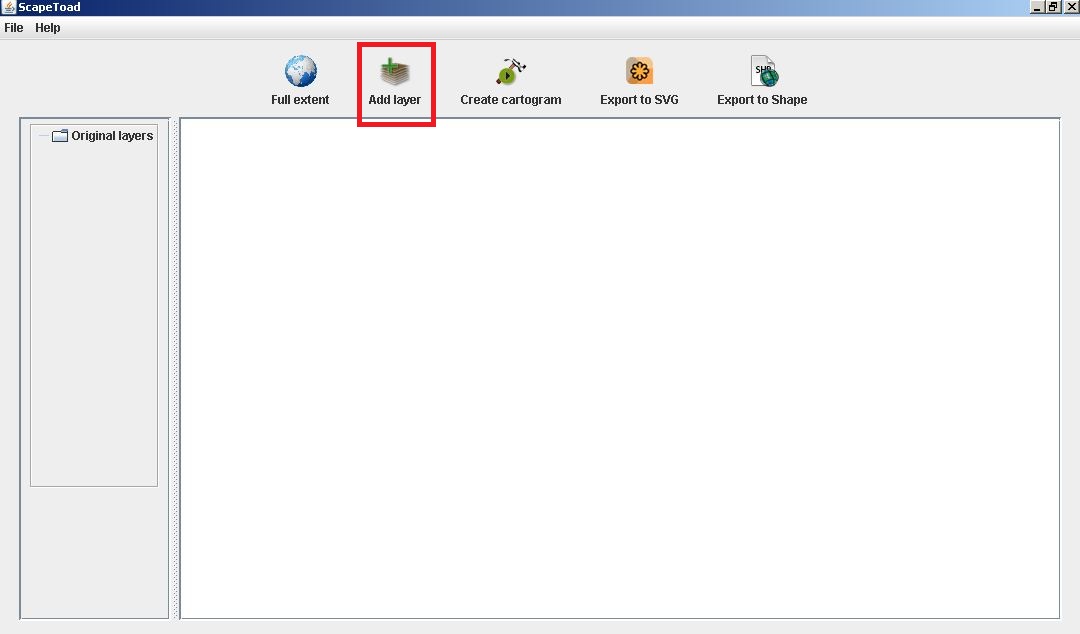Restore down the ScapeToad window
This screenshot has width=1080, height=634.
click(x=1053, y=7)
